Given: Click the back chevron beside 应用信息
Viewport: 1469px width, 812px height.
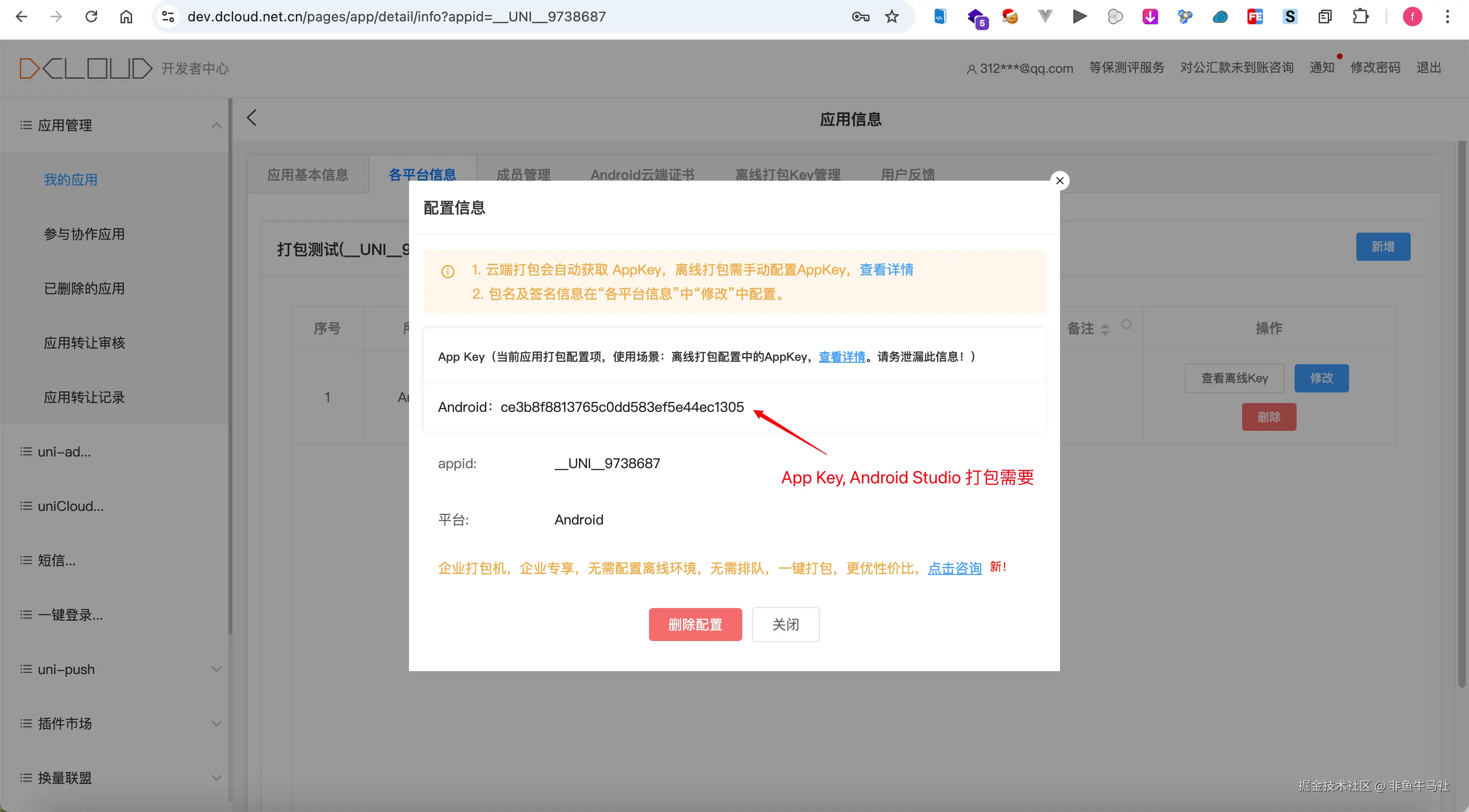Looking at the screenshot, I should click(x=252, y=118).
